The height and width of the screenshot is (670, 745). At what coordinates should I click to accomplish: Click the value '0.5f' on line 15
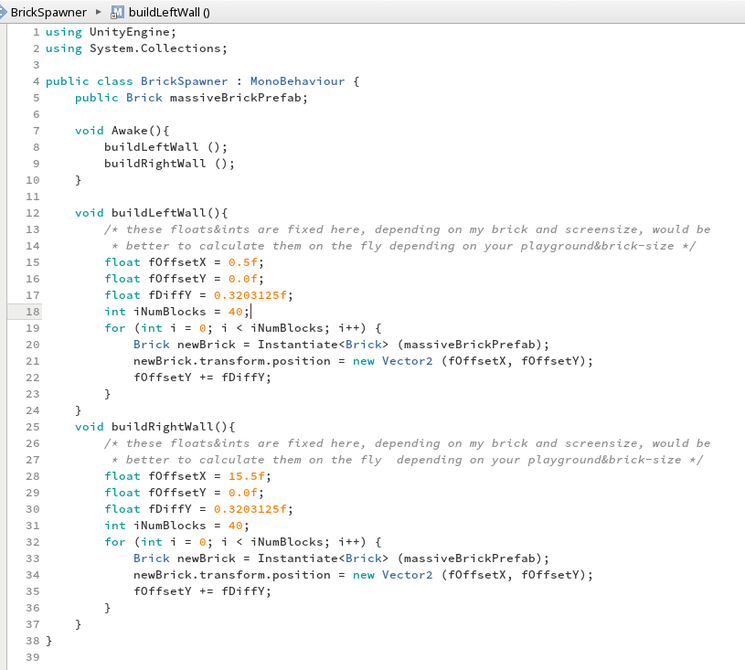click(x=242, y=262)
